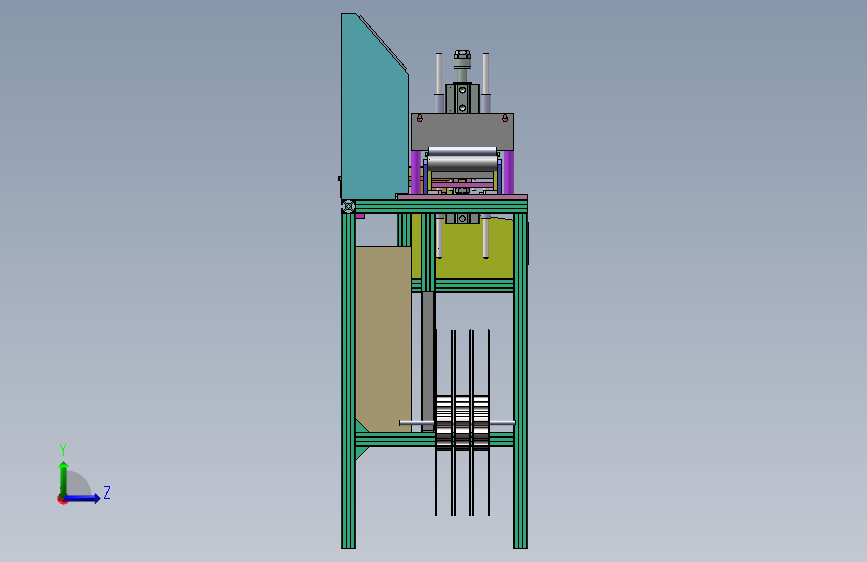Pick the upper right guide rod above the plate
867x562 pixels.
click(485, 74)
